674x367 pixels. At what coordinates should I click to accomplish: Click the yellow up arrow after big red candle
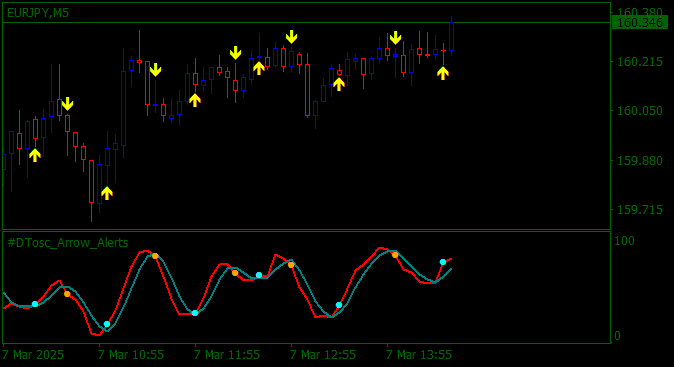(339, 84)
